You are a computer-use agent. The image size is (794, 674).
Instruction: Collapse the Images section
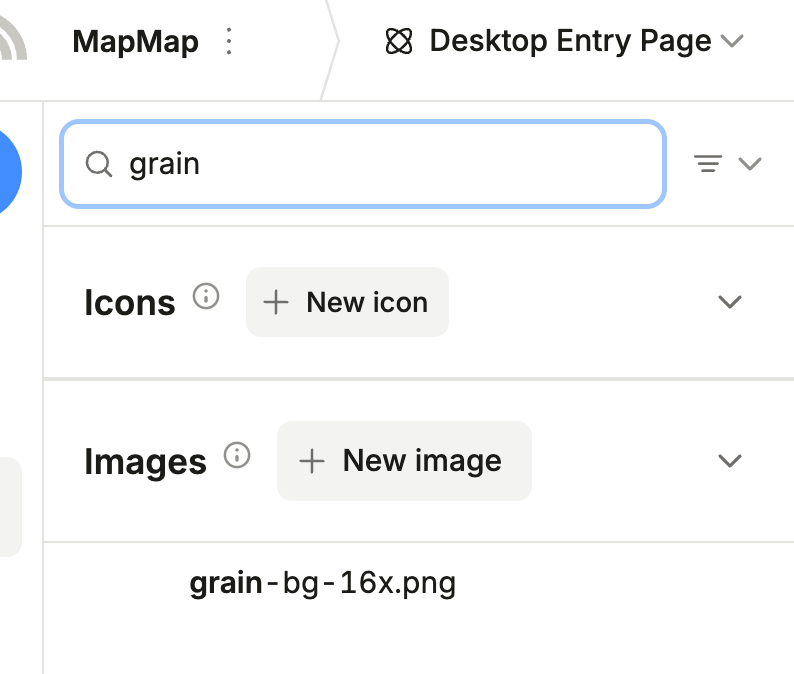coord(730,461)
